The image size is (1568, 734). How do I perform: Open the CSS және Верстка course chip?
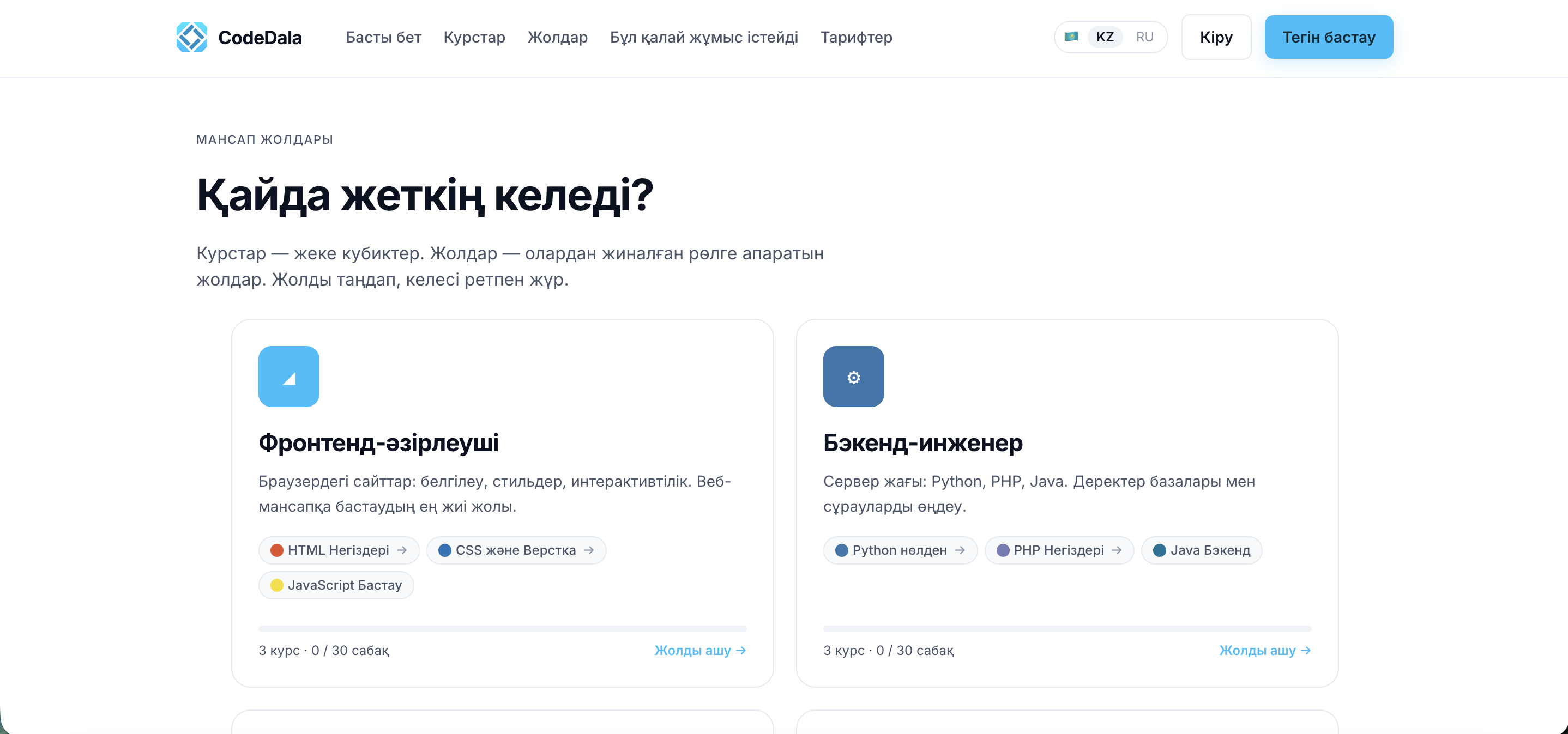click(x=516, y=550)
